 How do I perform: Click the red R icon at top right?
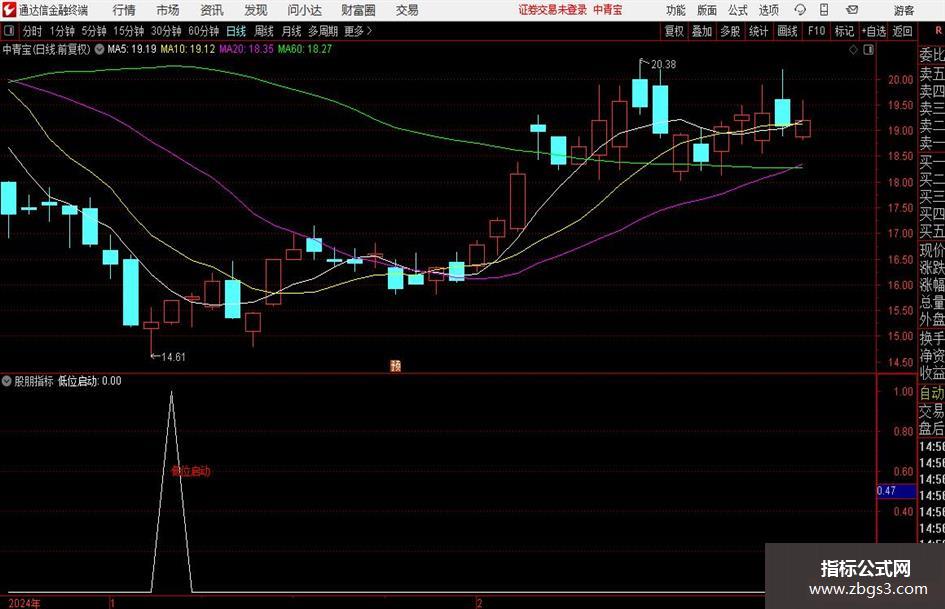938,31
